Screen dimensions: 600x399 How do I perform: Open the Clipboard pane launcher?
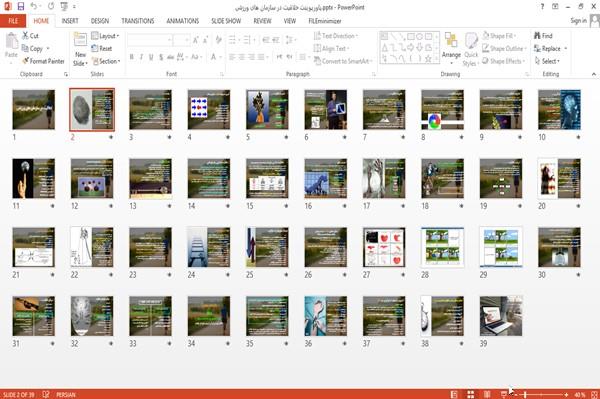(x=66, y=74)
